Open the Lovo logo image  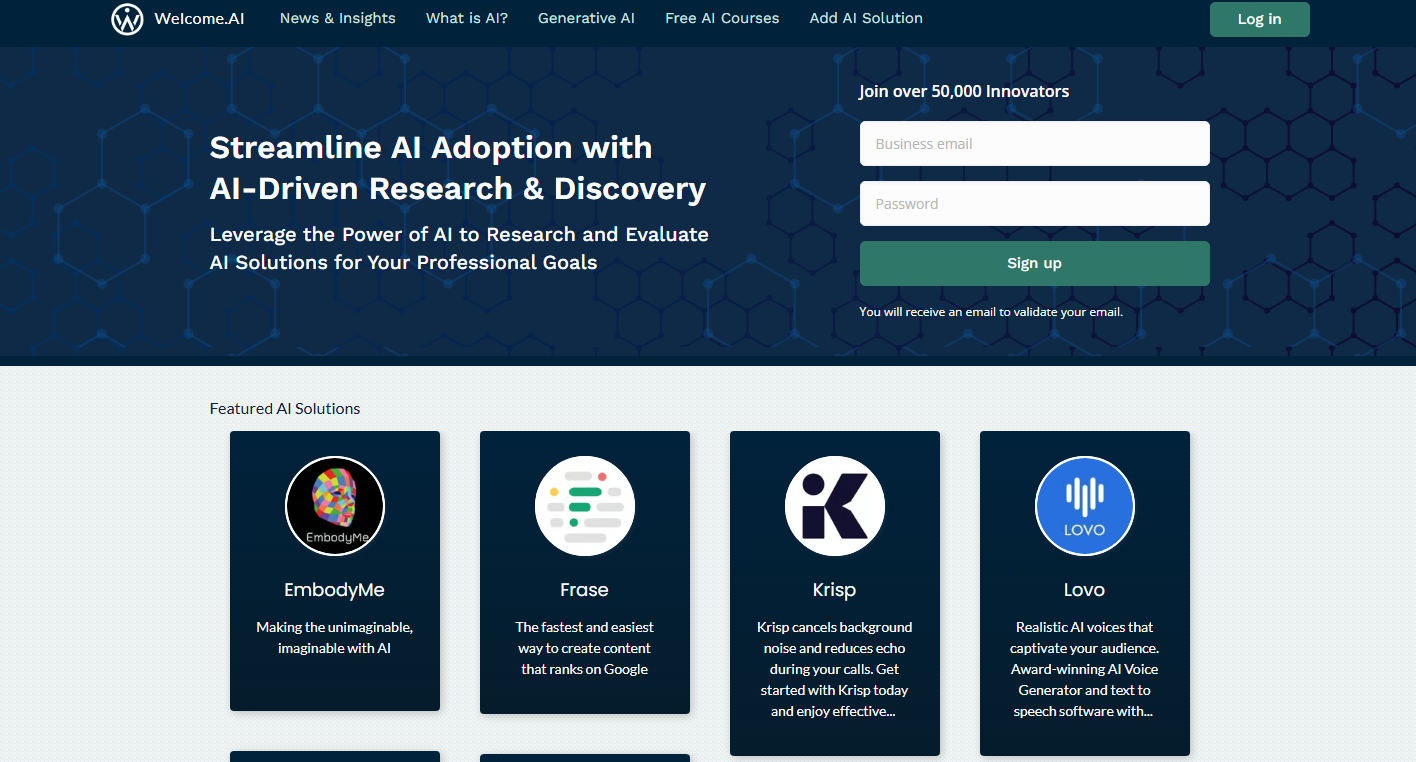click(1085, 506)
